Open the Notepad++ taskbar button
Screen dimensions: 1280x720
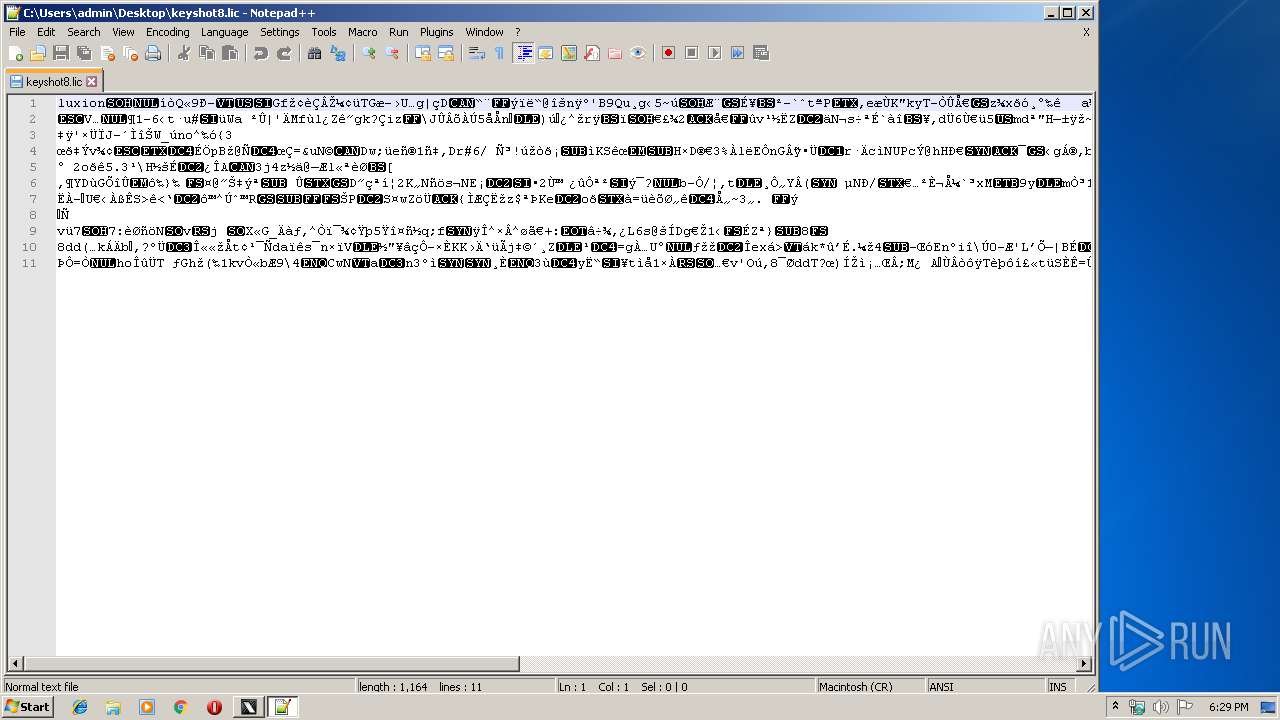(x=281, y=707)
